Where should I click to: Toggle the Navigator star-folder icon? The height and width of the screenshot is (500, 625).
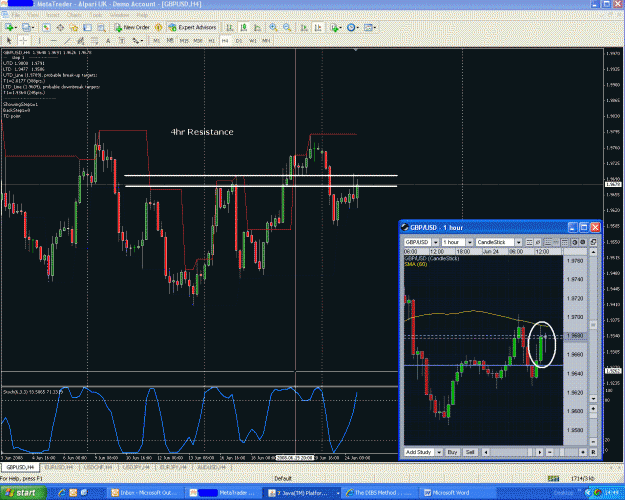point(74,28)
